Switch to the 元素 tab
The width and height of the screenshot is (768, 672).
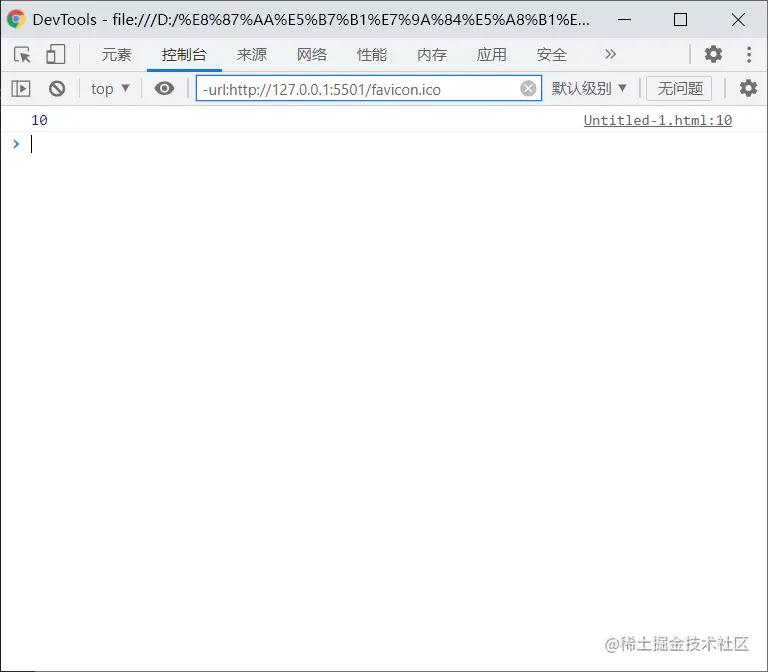pos(117,54)
